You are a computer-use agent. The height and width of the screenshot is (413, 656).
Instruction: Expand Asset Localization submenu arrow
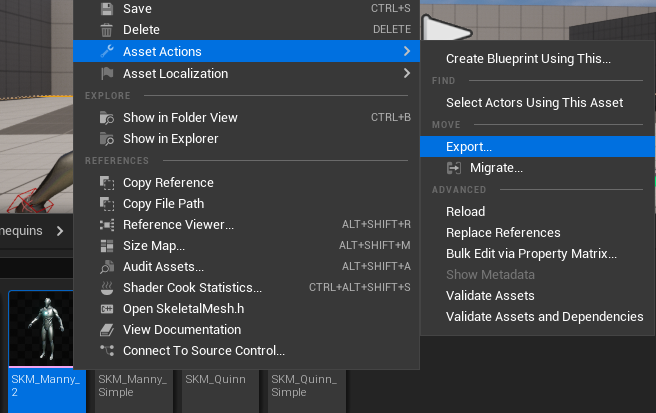(x=407, y=73)
